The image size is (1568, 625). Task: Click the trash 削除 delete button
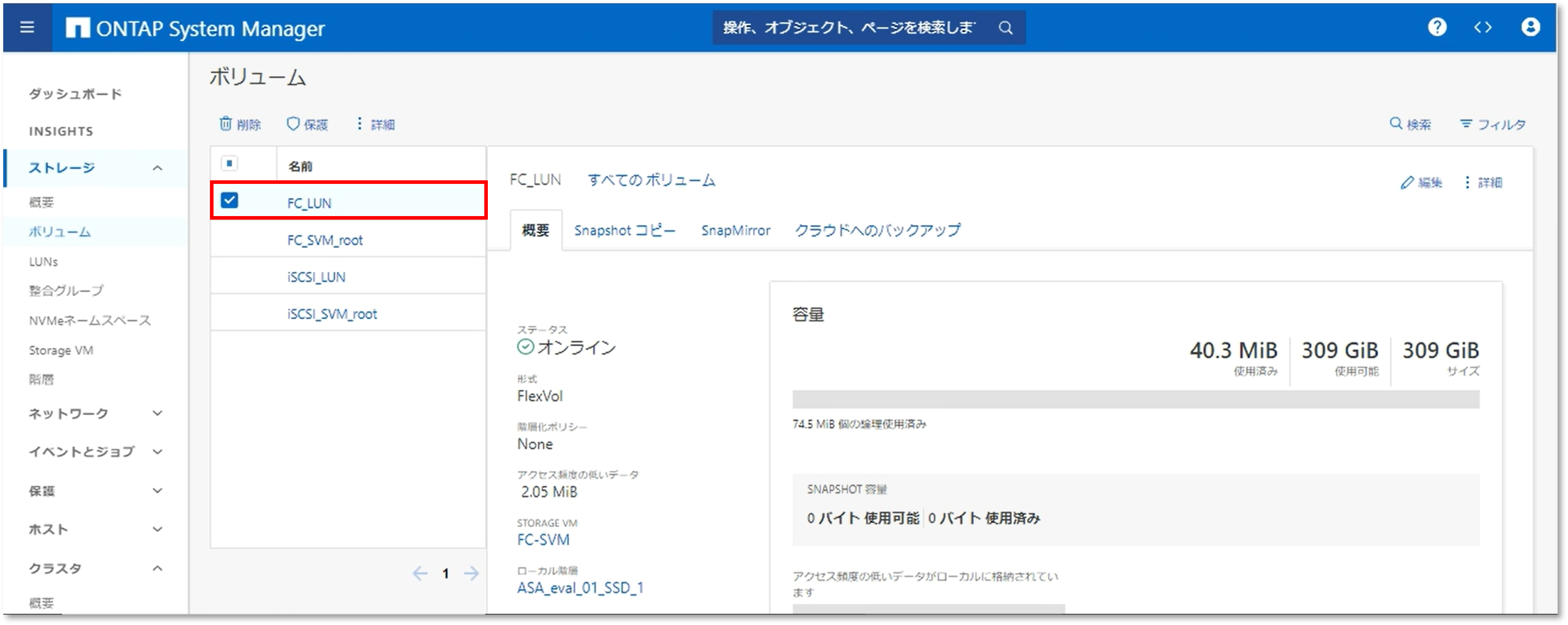click(x=240, y=124)
